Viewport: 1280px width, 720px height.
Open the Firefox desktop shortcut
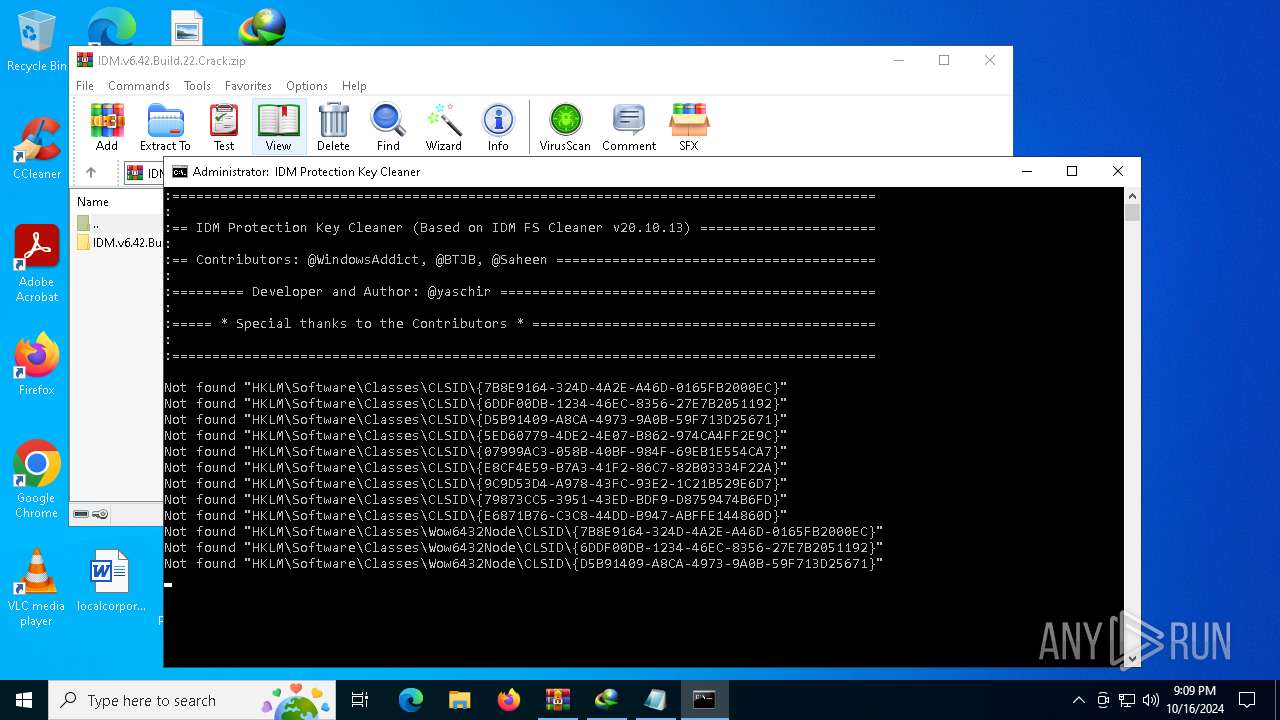(x=37, y=365)
